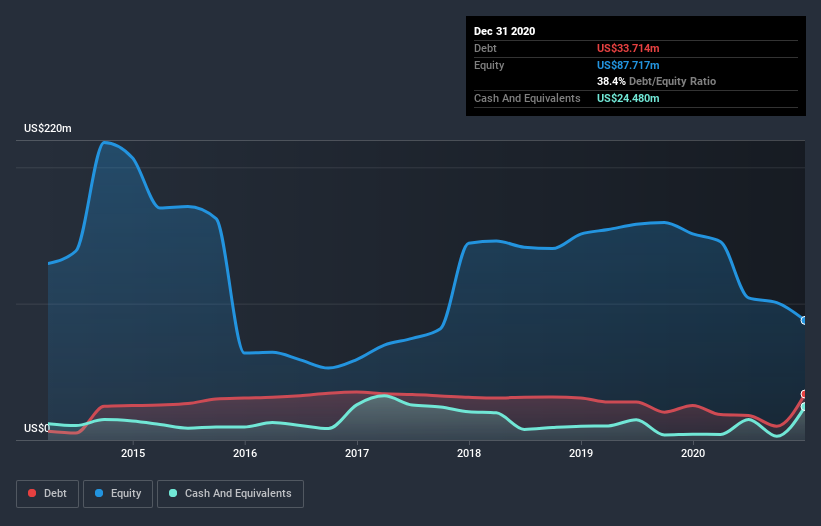Click the 38.4% Debt/Equity Ratio text

click(656, 81)
